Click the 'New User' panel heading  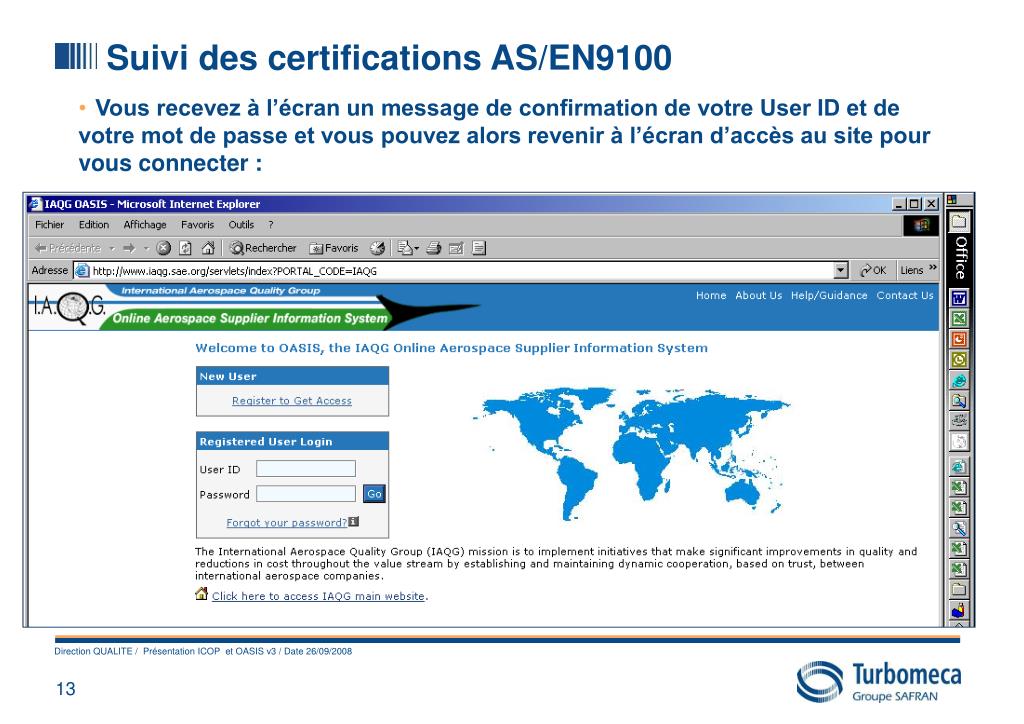(x=228, y=376)
